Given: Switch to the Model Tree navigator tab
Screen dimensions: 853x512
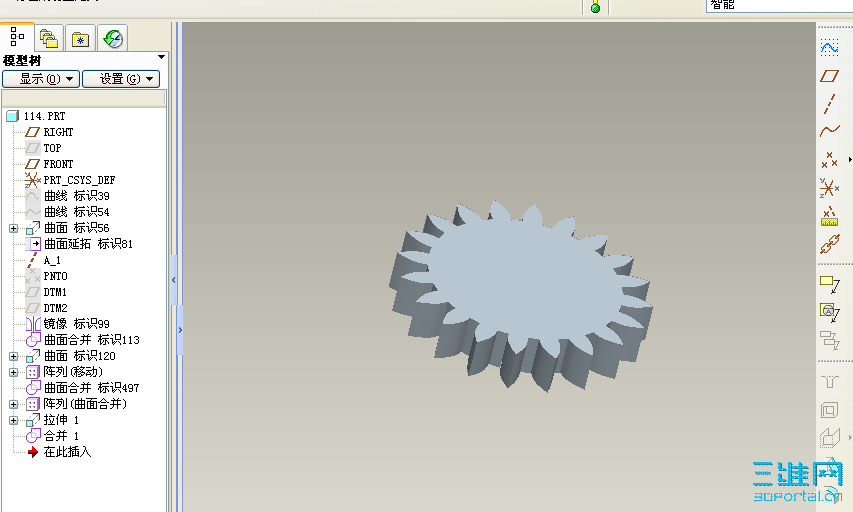Looking at the screenshot, I should tap(17, 38).
